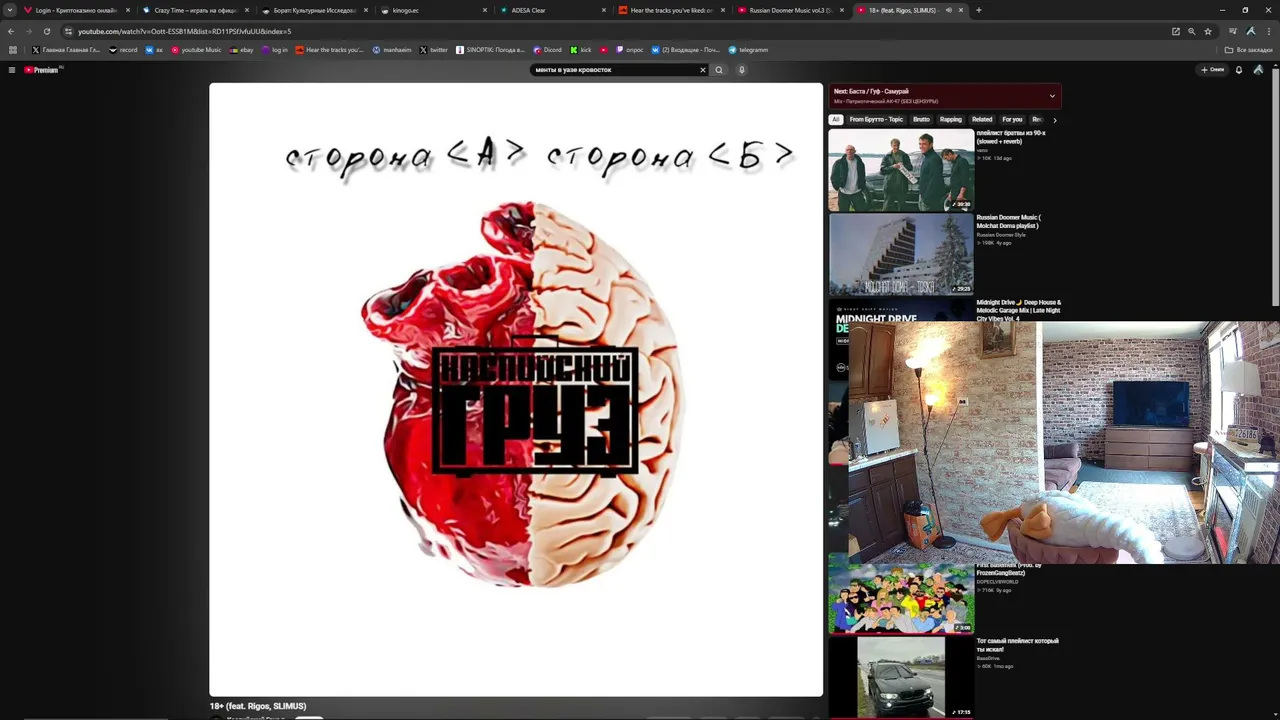Select the Brutto filter chip

coord(921,120)
